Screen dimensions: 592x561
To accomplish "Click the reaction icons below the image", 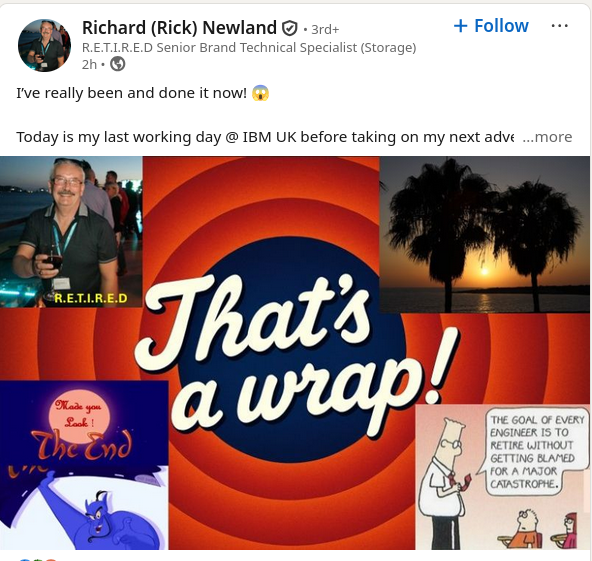I will click(x=38, y=559).
